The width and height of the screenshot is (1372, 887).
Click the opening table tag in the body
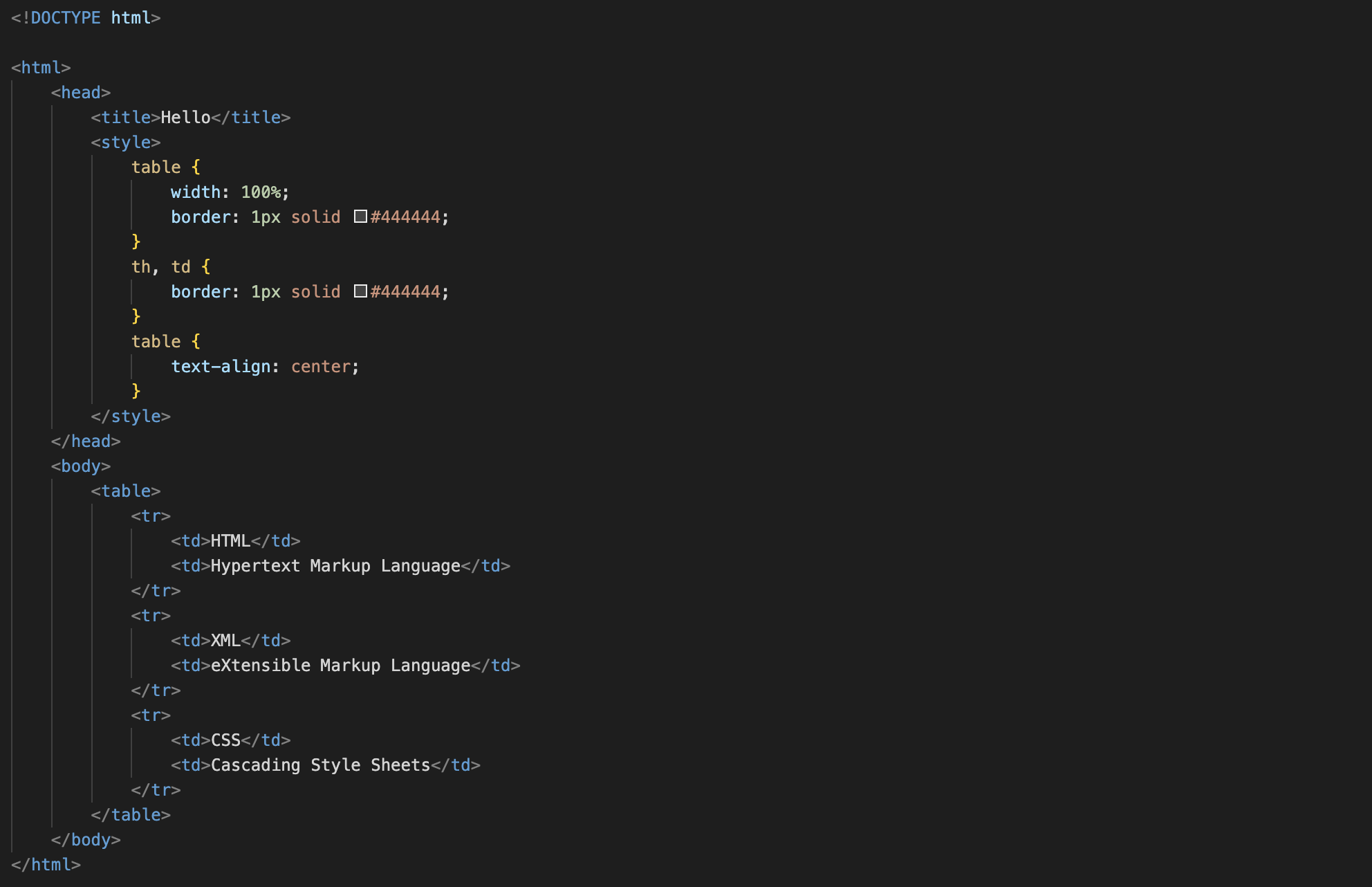pyautogui.click(x=126, y=491)
